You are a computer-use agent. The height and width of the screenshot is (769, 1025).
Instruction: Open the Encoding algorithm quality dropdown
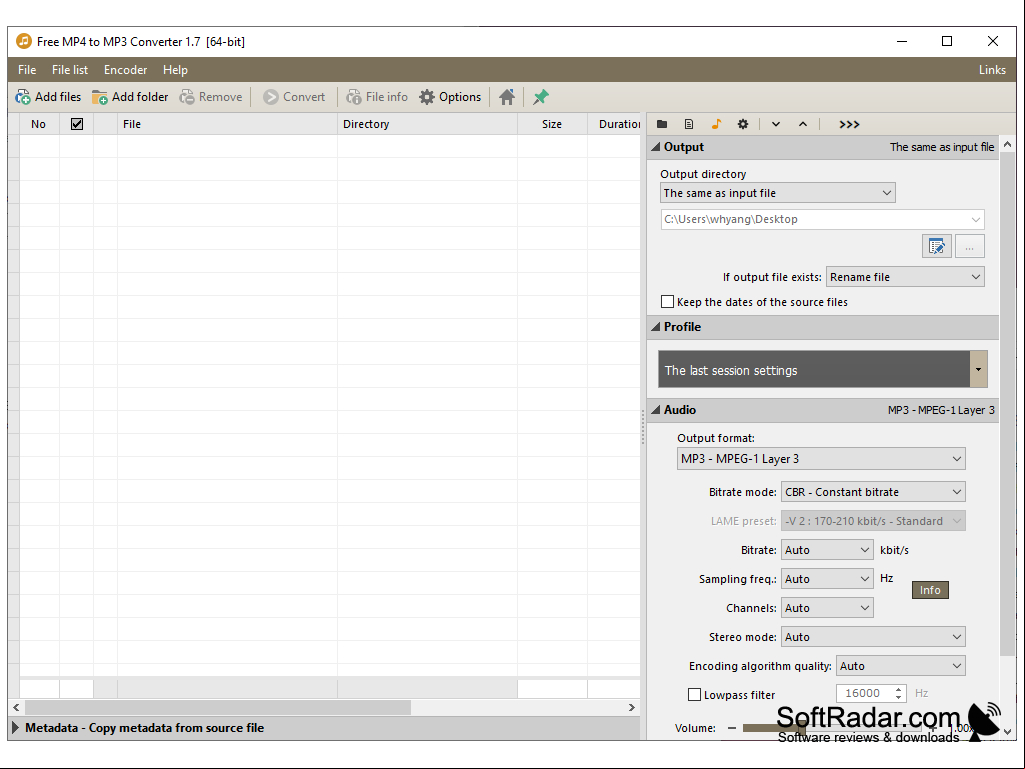pos(901,666)
